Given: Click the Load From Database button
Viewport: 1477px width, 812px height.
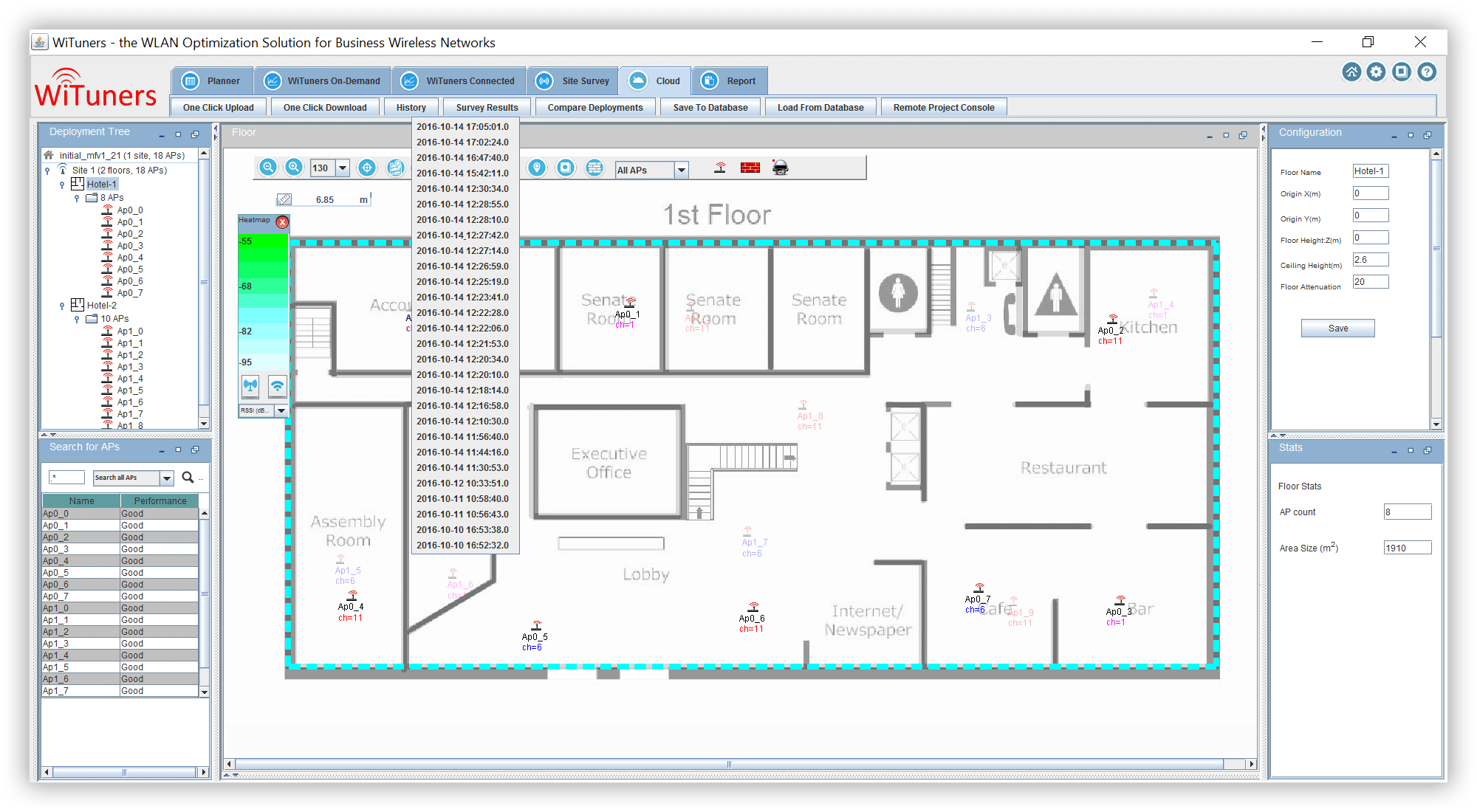Looking at the screenshot, I should tap(820, 108).
